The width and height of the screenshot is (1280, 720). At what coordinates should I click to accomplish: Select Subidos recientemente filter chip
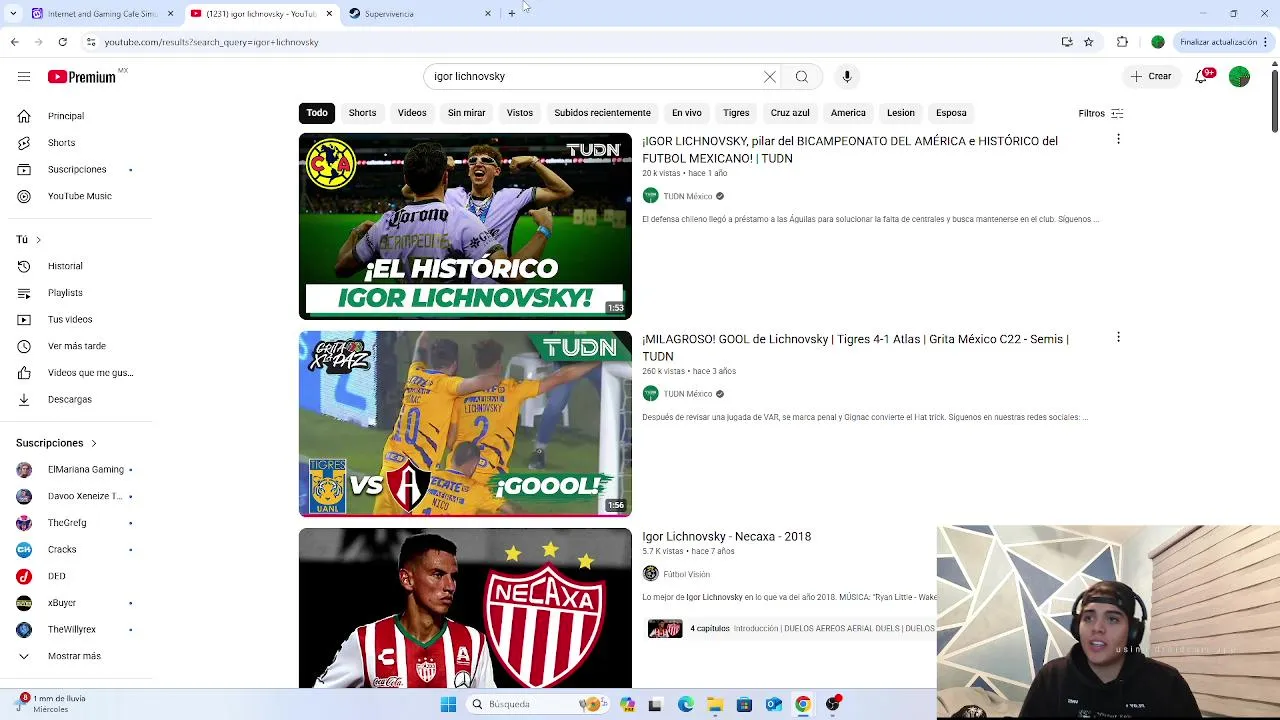[x=602, y=113]
